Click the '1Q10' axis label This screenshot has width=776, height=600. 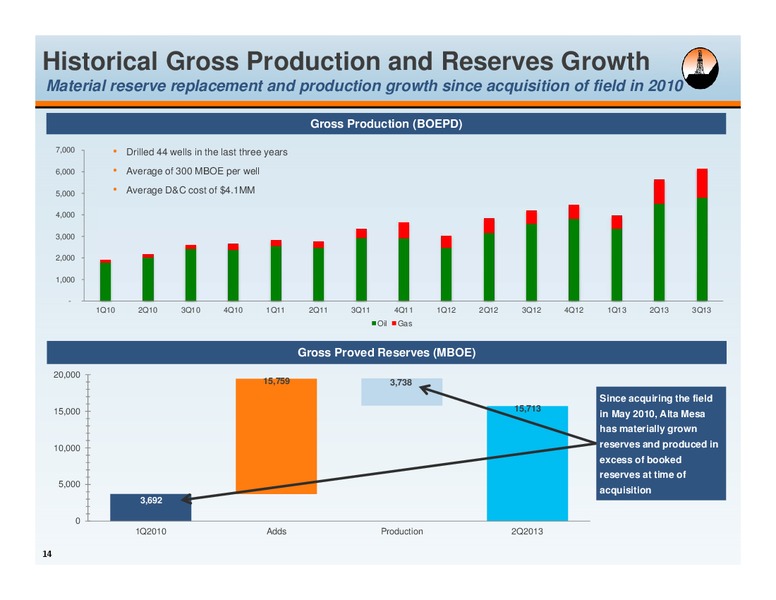click(105, 310)
